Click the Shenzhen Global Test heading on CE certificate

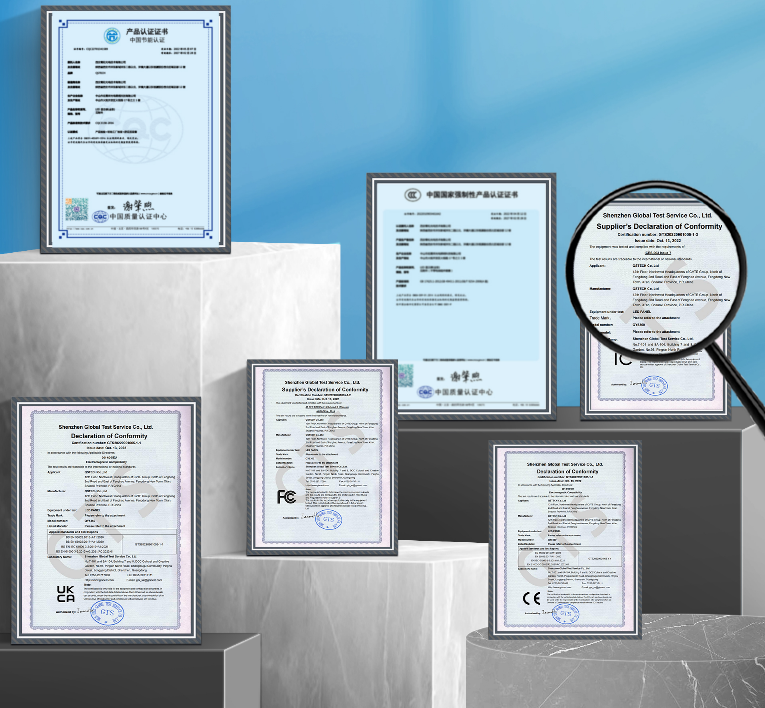click(x=567, y=465)
